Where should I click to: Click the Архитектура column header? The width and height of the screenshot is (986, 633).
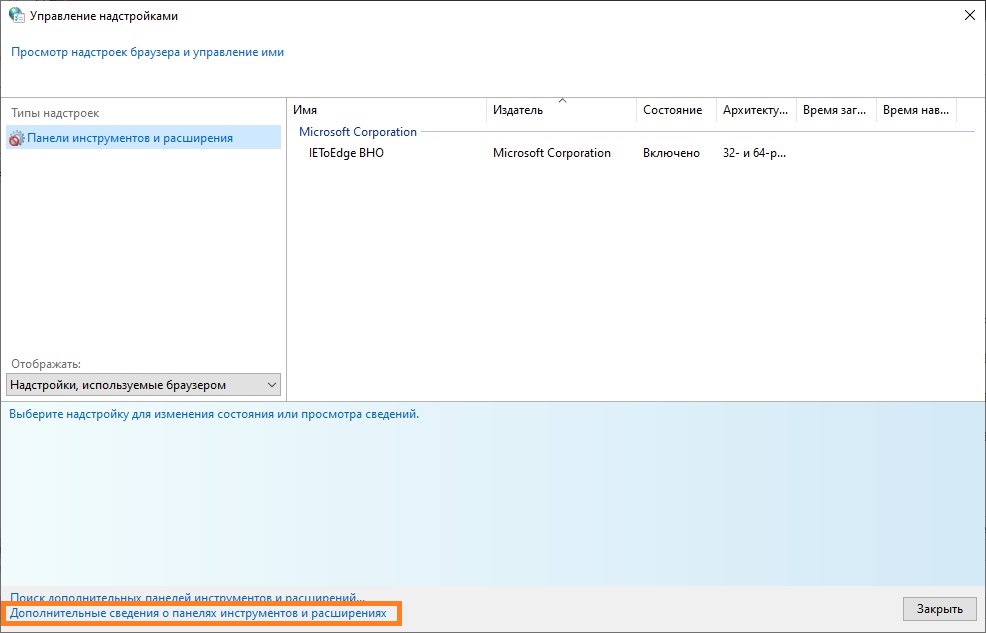click(756, 110)
